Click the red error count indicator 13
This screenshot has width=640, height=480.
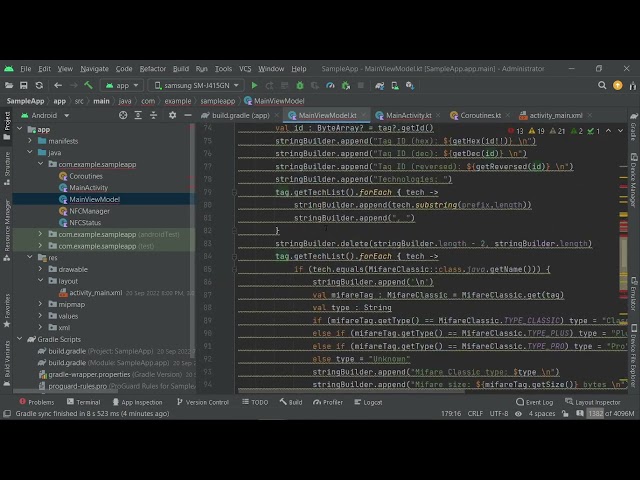coord(516,131)
